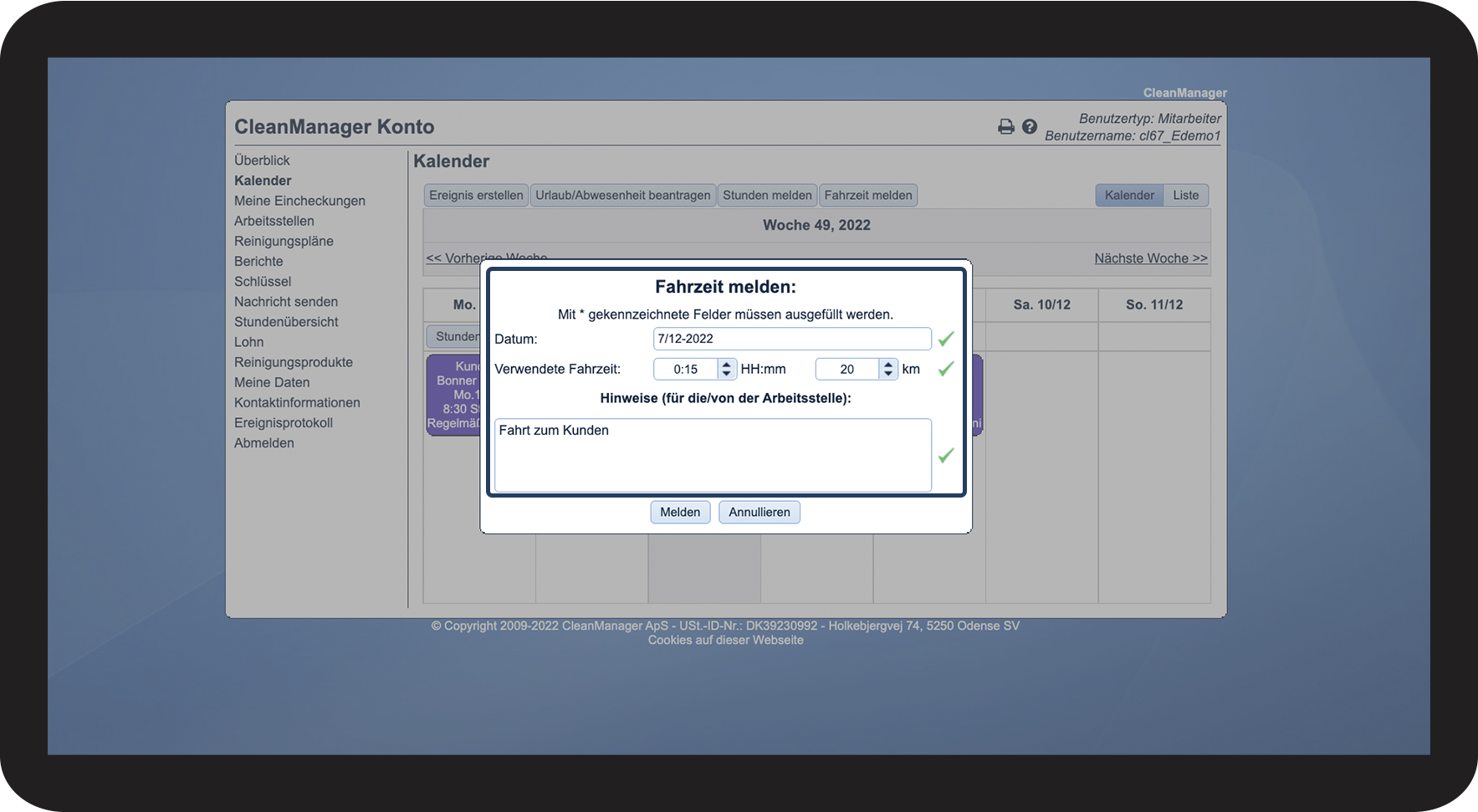Increase travel time with up arrow
This screenshot has width=1478, height=812.
click(726, 364)
